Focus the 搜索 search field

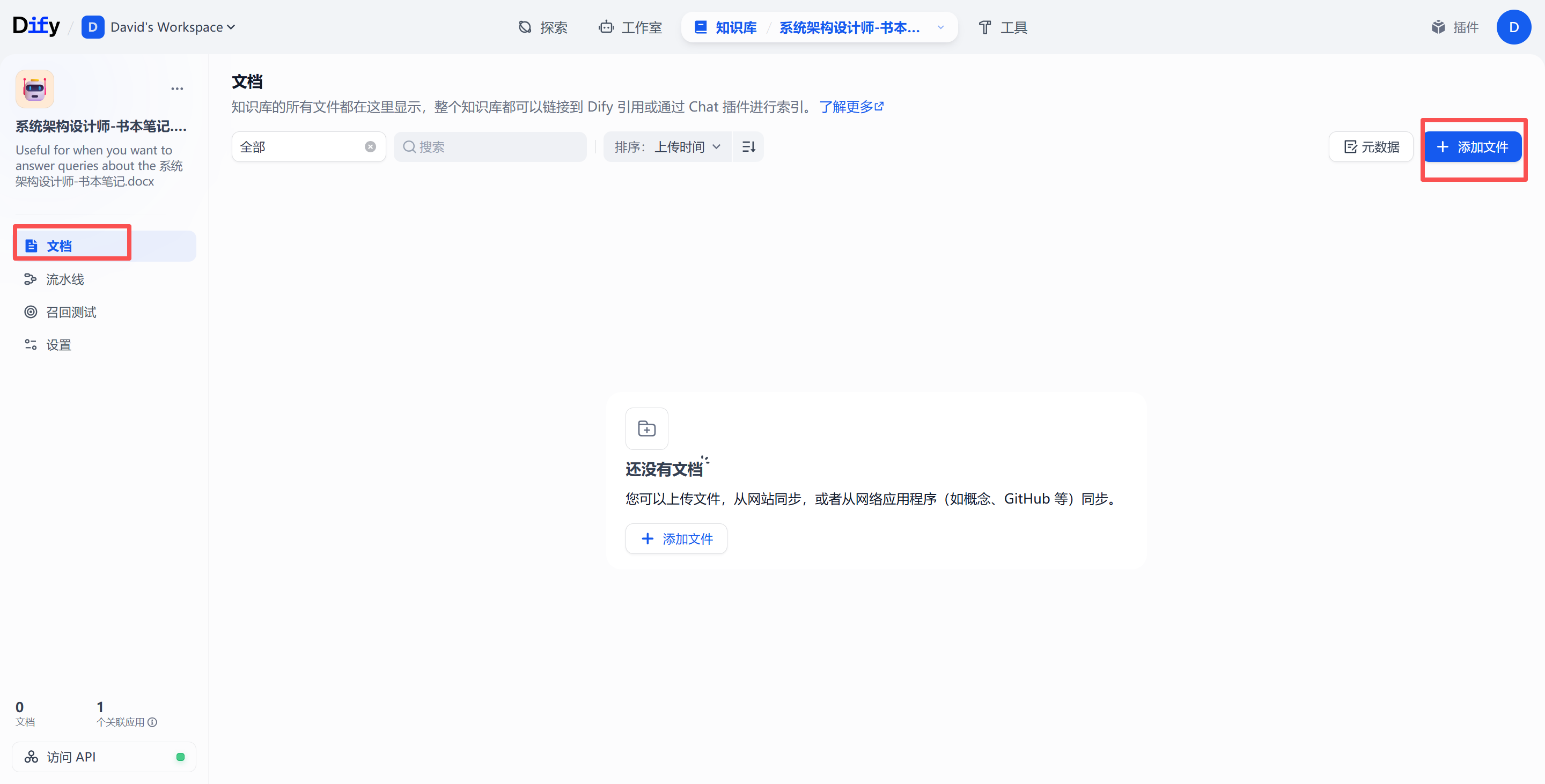pyautogui.click(x=498, y=147)
